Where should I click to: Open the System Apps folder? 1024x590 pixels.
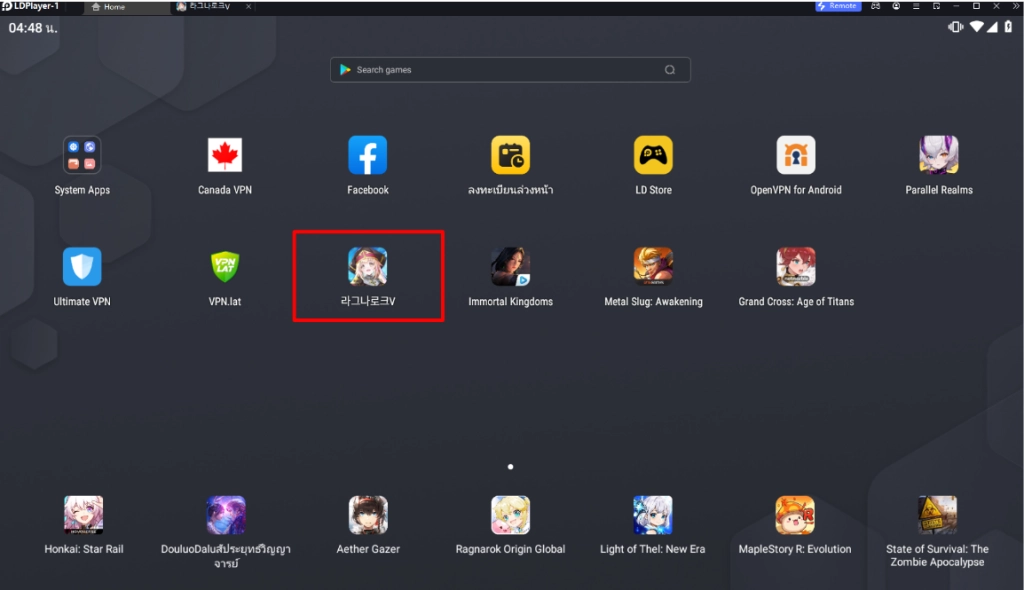pyautogui.click(x=82, y=156)
